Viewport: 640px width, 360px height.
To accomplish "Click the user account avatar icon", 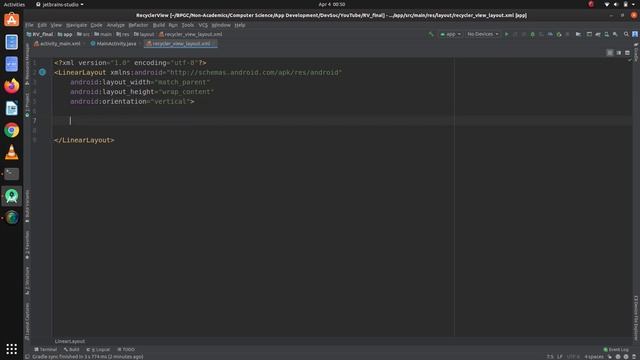I will pos(635,34).
